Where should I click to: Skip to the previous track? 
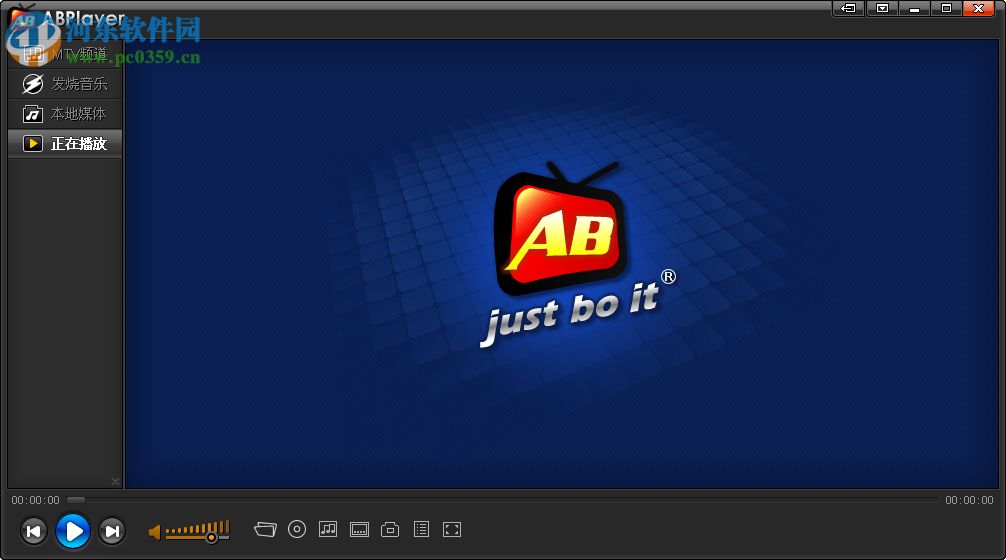[33, 531]
